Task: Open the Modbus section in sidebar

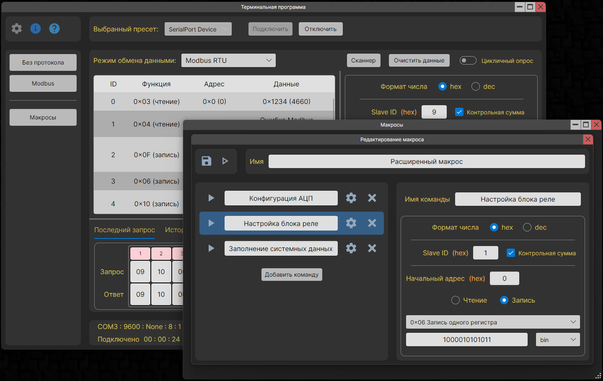Action: [43, 83]
